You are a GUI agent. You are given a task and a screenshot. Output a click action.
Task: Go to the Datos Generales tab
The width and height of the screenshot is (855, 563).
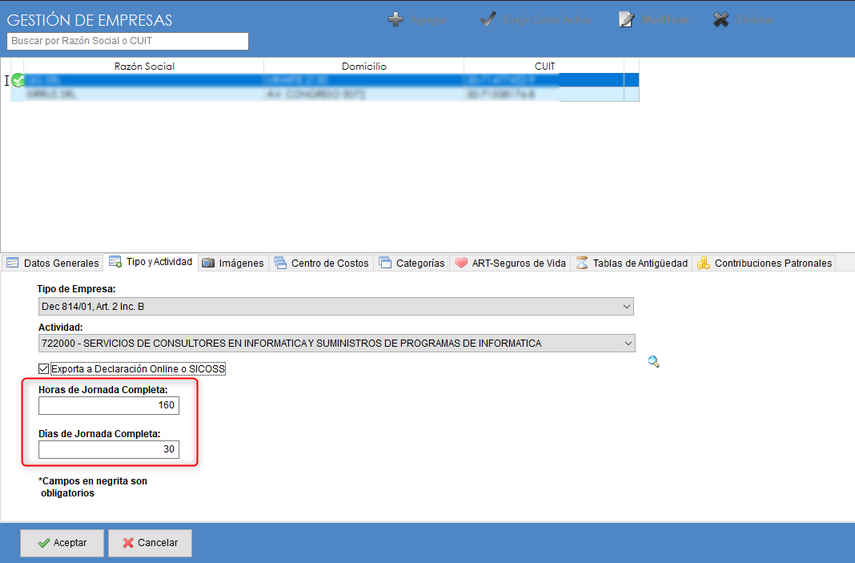52,263
